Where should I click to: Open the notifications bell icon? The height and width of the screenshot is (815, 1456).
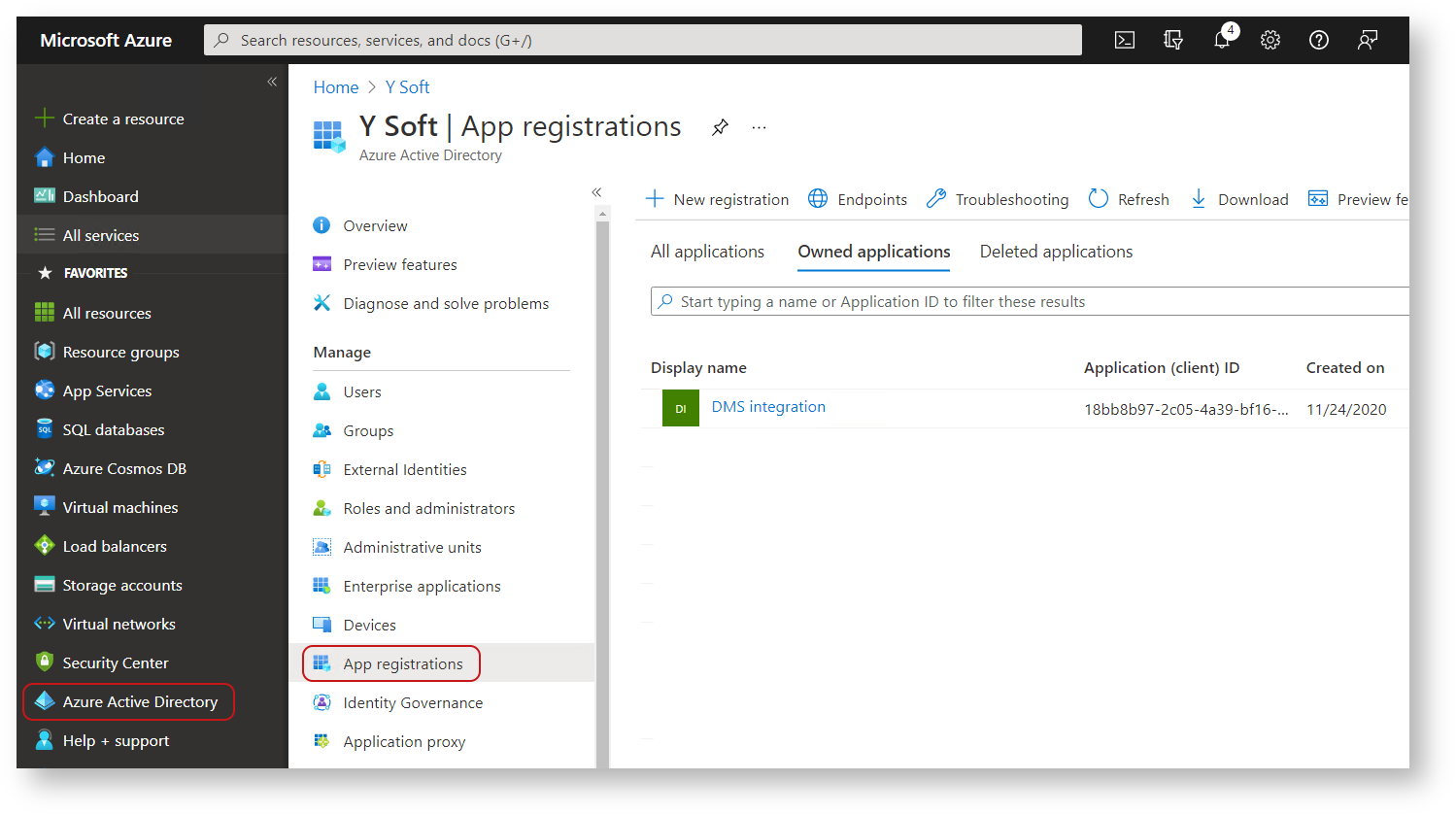[x=1222, y=40]
